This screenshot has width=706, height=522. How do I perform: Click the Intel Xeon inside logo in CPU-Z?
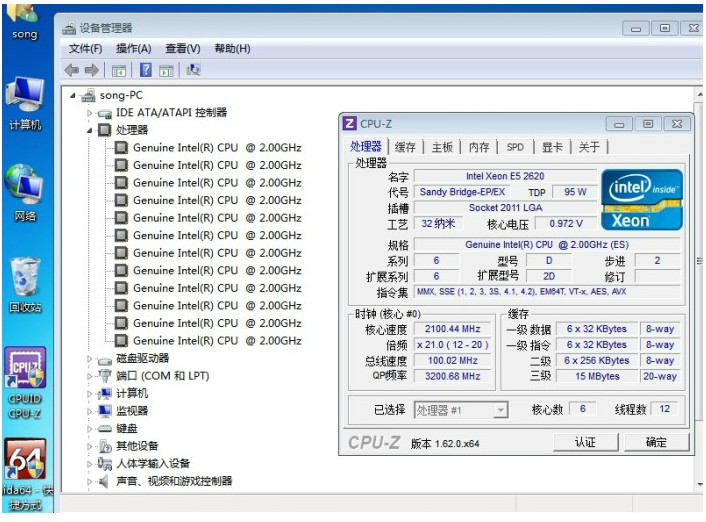click(642, 200)
